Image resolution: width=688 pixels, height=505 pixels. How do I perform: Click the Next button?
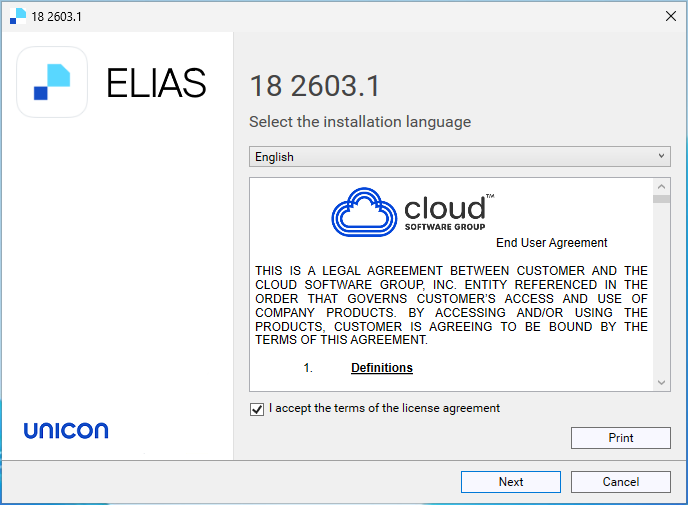(x=511, y=482)
